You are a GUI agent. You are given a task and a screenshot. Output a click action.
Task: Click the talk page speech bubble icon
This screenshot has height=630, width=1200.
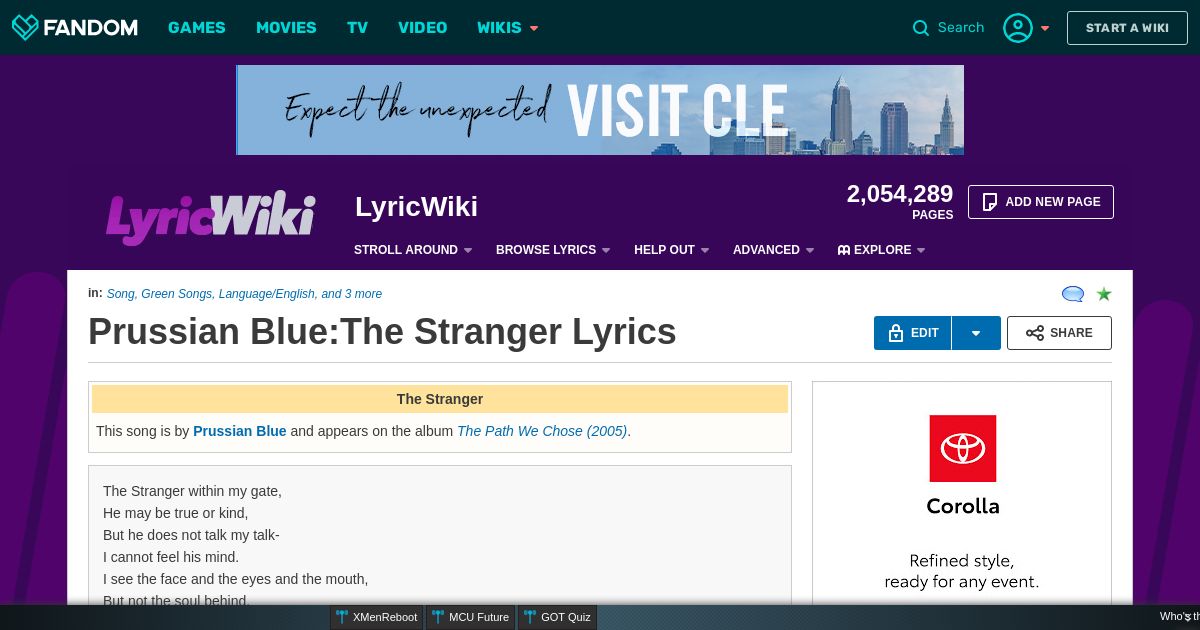coord(1073,294)
